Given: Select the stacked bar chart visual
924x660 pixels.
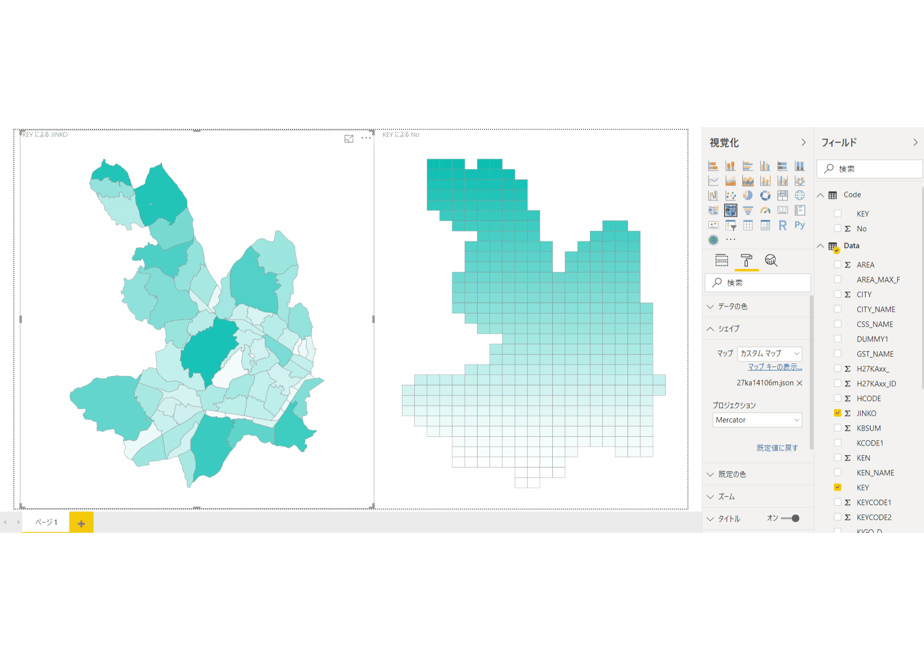Looking at the screenshot, I should tap(713, 166).
